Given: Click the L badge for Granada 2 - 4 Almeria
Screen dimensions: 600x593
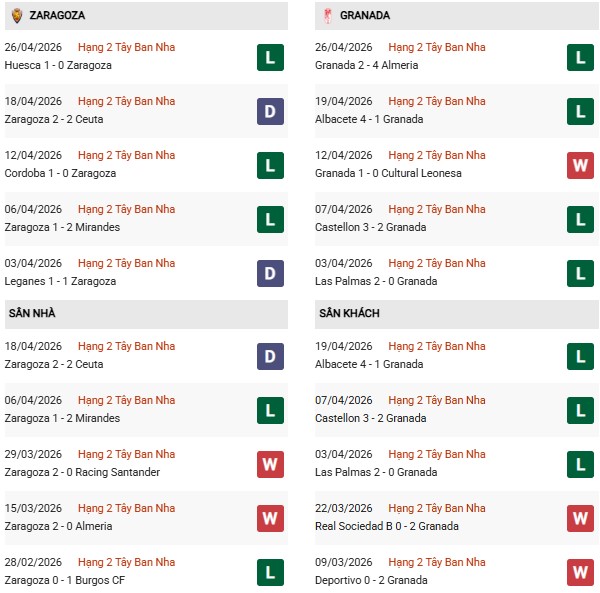Looking at the screenshot, I should pyautogui.click(x=580, y=57).
